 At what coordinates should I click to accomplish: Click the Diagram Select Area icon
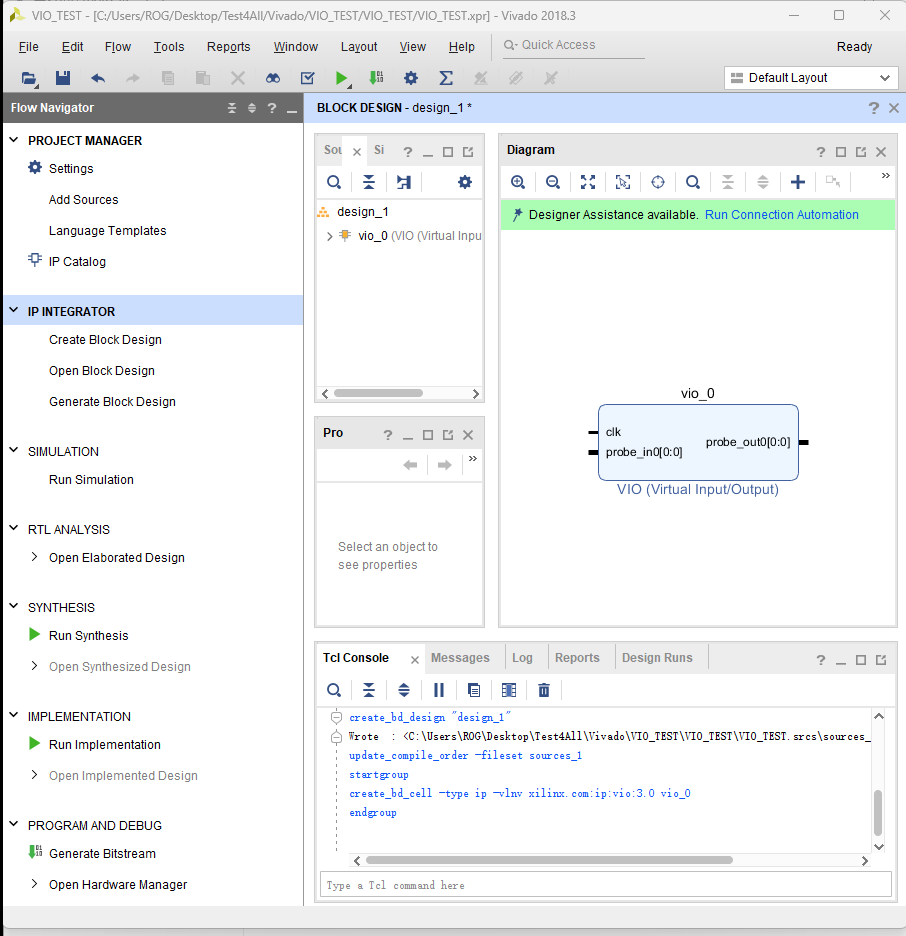[x=623, y=182]
